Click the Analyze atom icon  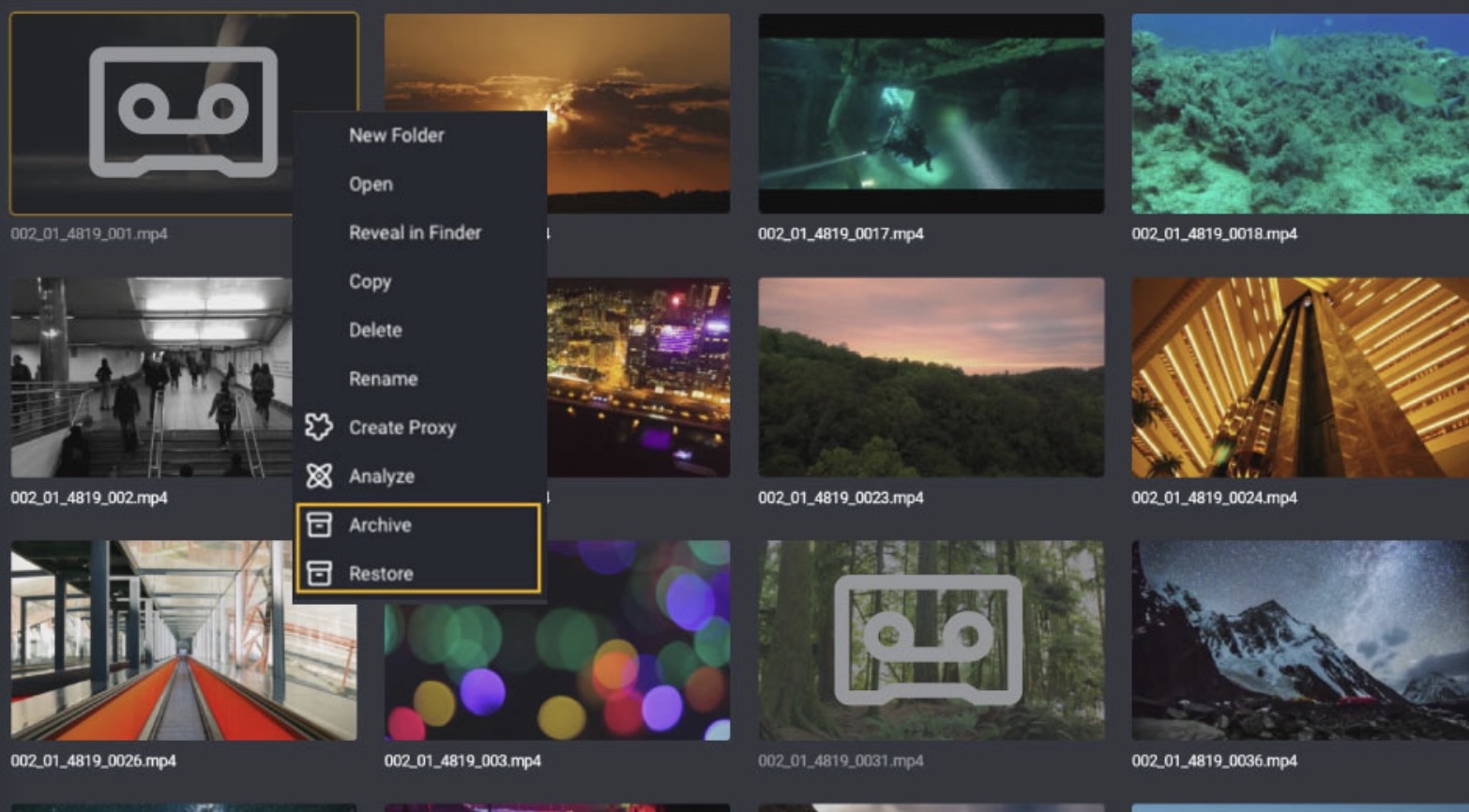(319, 476)
